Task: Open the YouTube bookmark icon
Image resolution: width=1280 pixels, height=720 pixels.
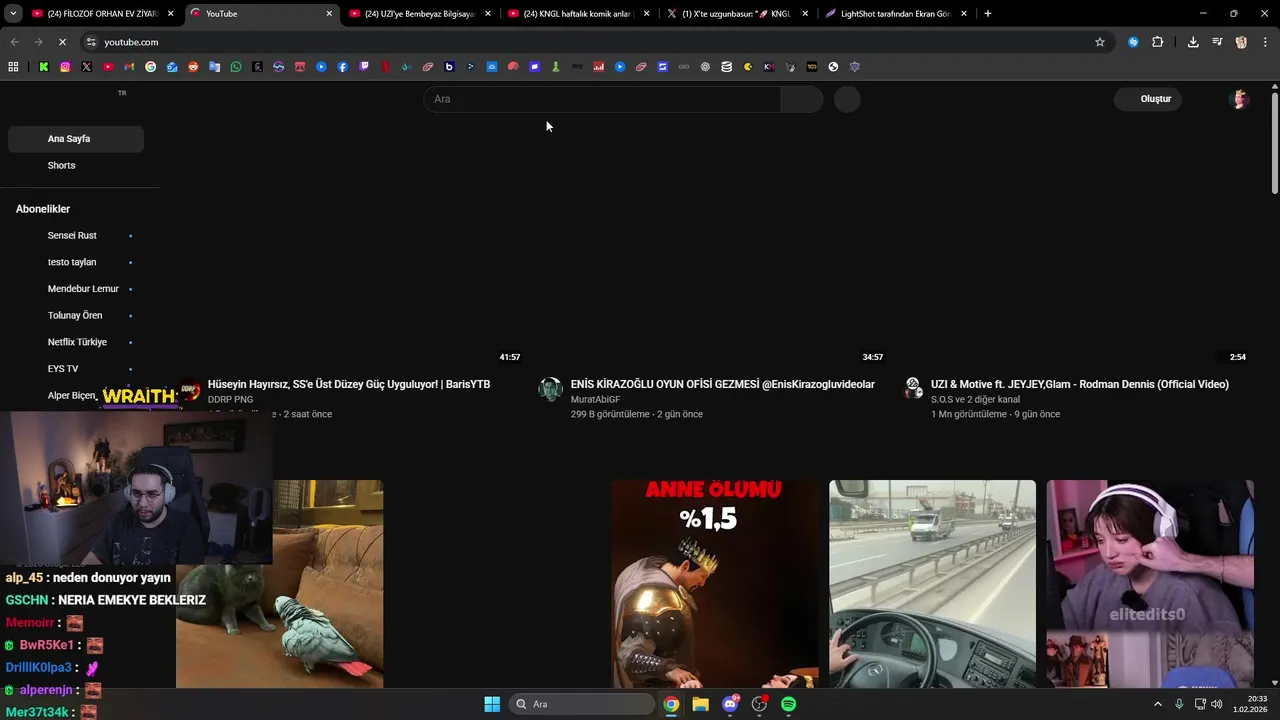Action: [x=108, y=67]
